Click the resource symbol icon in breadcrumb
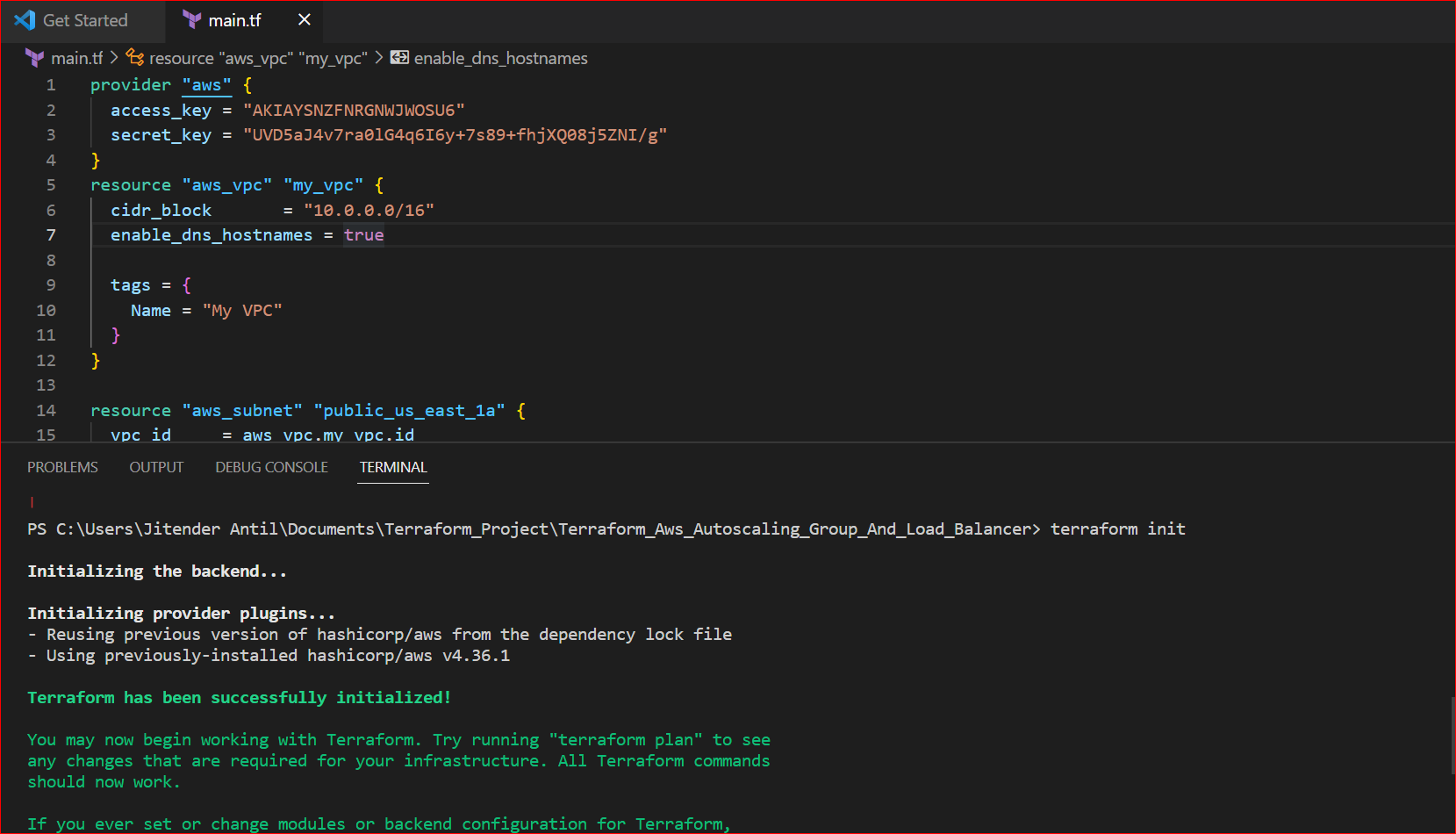 (135, 58)
